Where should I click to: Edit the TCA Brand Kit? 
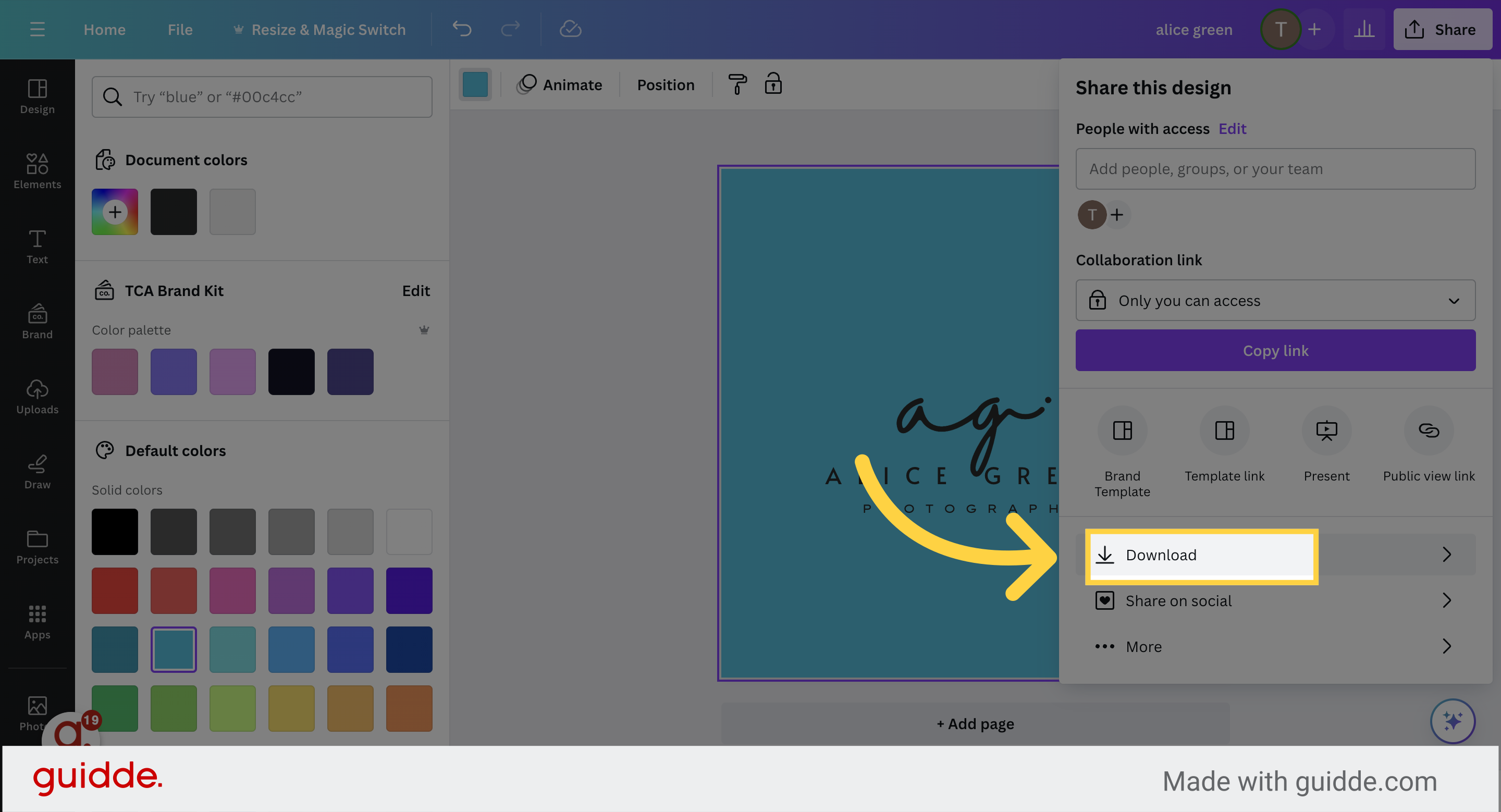[x=415, y=291]
